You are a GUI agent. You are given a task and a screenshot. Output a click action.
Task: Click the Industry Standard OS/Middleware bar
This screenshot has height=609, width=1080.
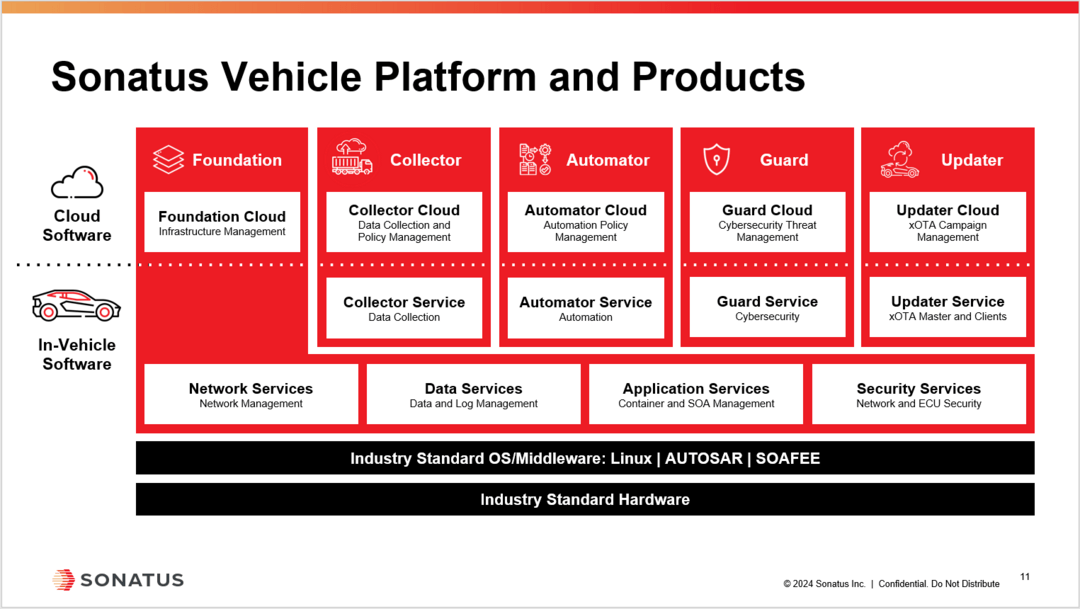pyautogui.click(x=585, y=458)
